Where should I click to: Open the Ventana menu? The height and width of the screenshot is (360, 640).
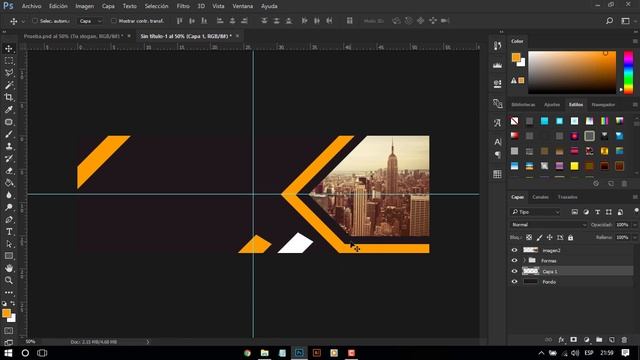[242, 6]
